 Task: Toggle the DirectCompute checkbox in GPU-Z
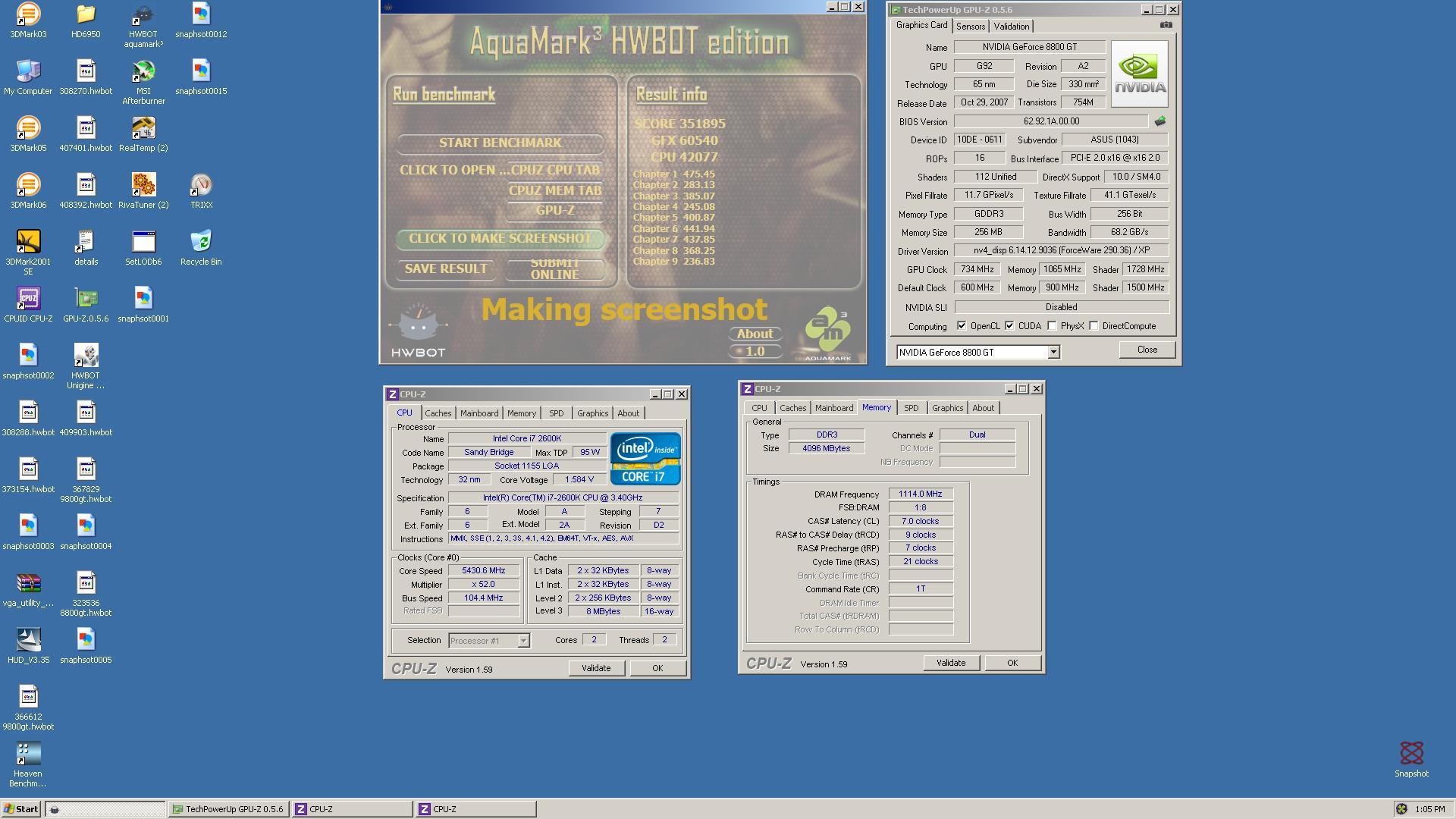pyautogui.click(x=1094, y=326)
